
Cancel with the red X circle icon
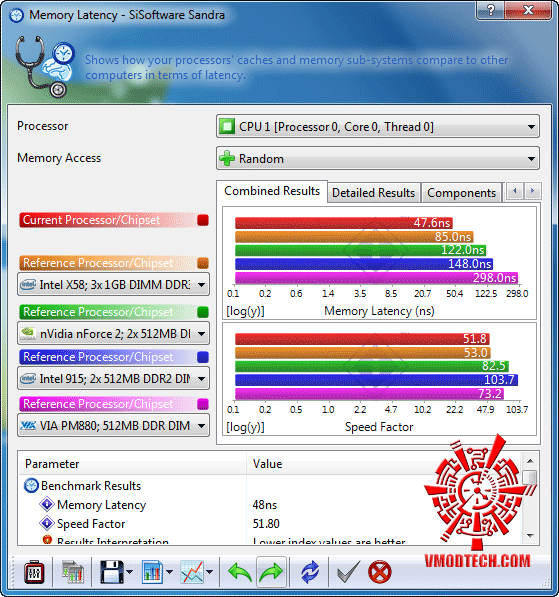coord(380,572)
